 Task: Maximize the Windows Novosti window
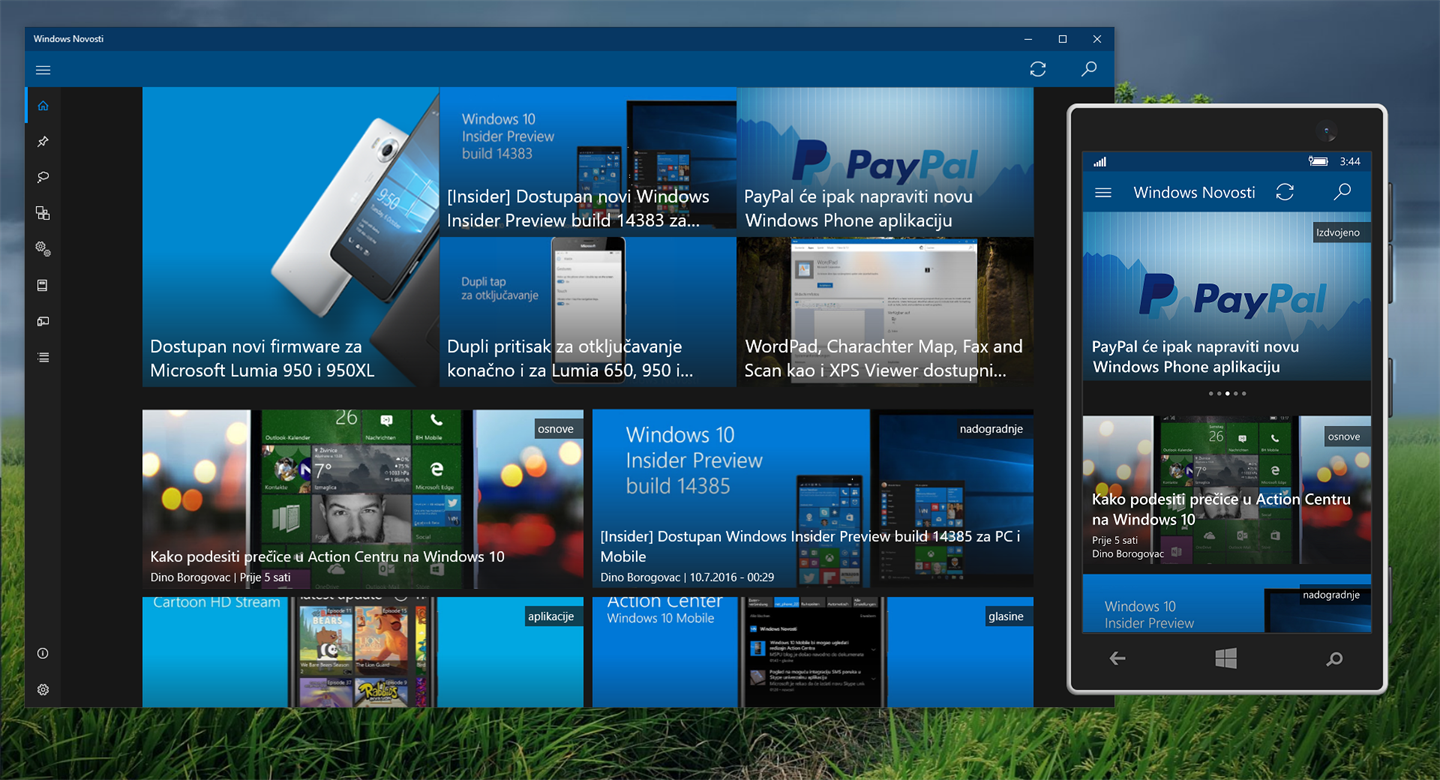pyautogui.click(x=1062, y=39)
